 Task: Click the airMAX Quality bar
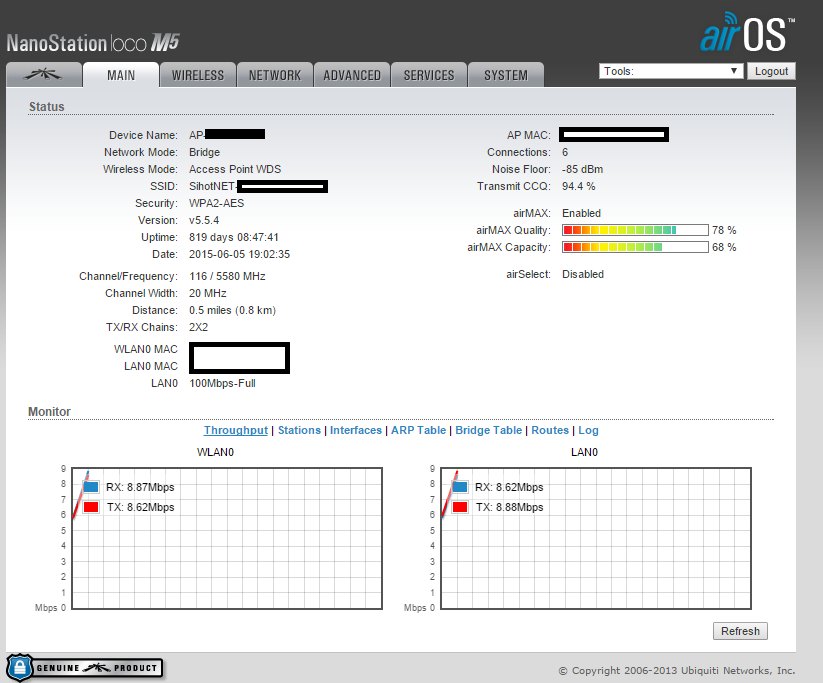click(635, 230)
